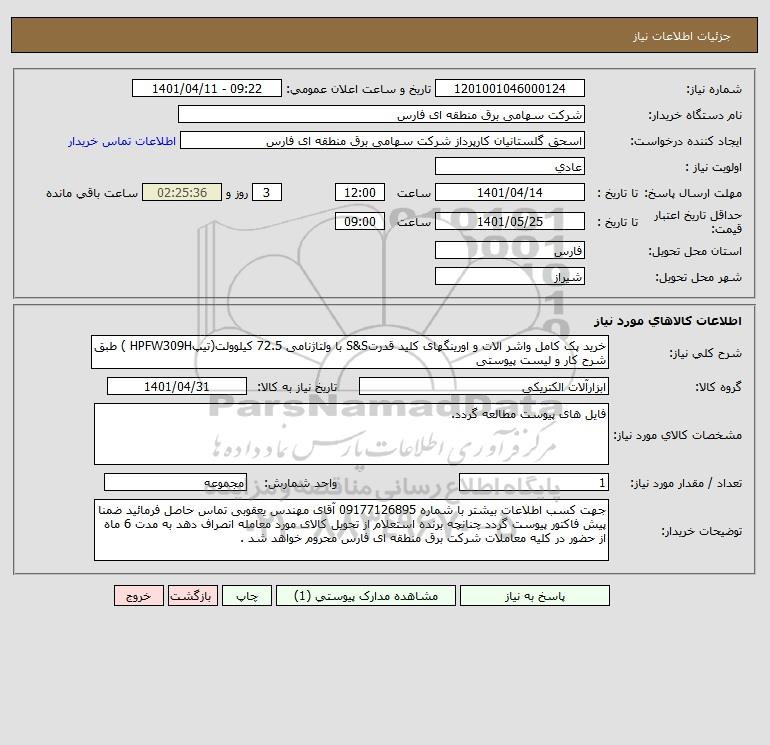770x745 pixels.
Task: Click goods group field ابزارآلات الکتریکی
Action: [484, 386]
